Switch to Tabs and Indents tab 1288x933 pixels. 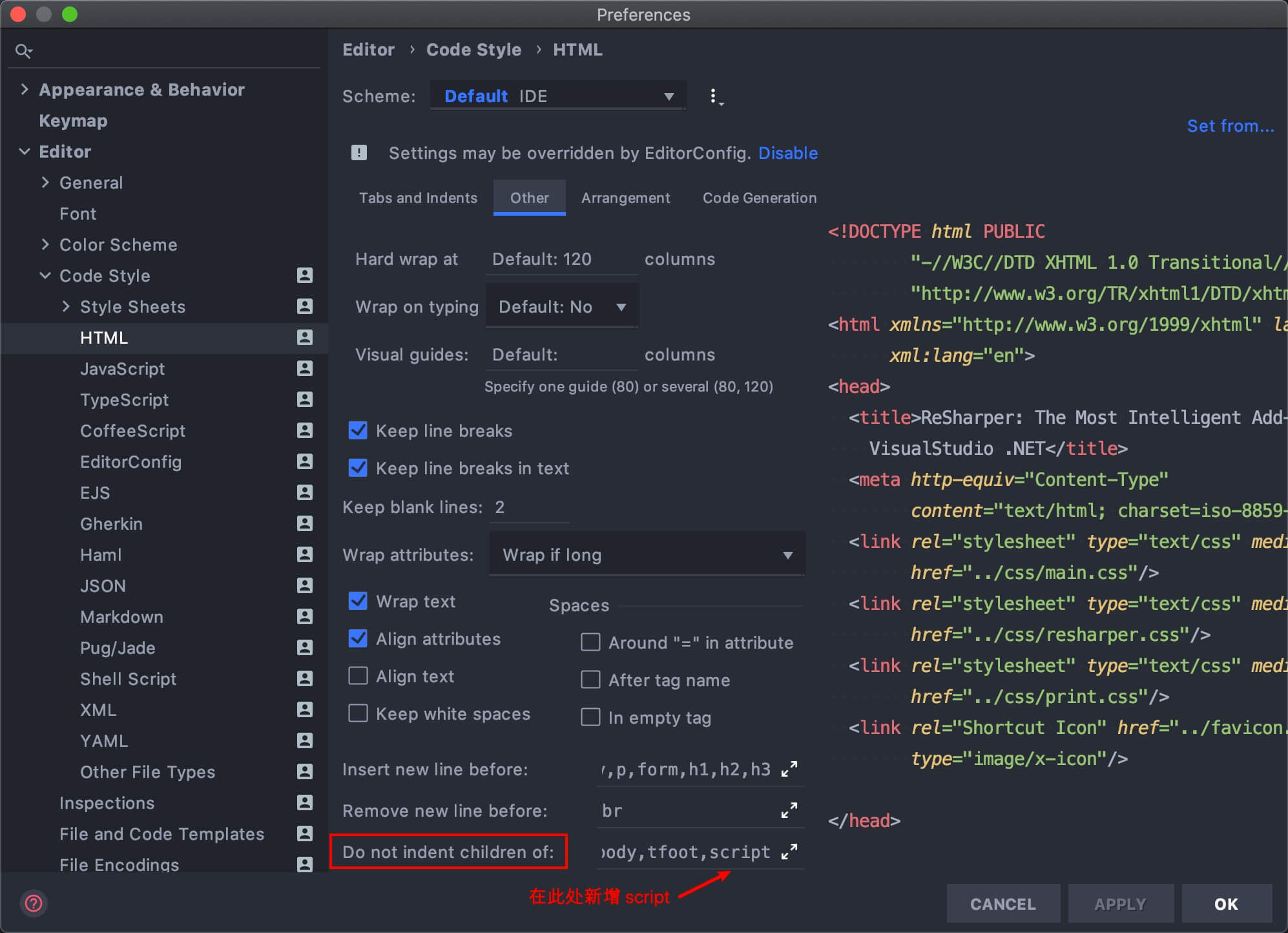pos(418,198)
